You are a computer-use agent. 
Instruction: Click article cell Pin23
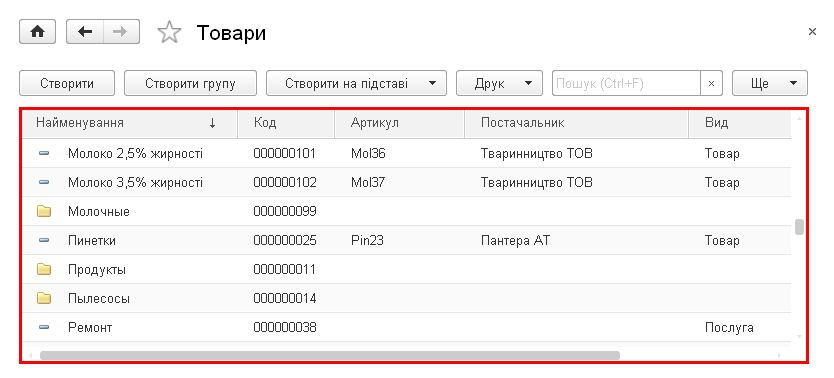pos(367,240)
